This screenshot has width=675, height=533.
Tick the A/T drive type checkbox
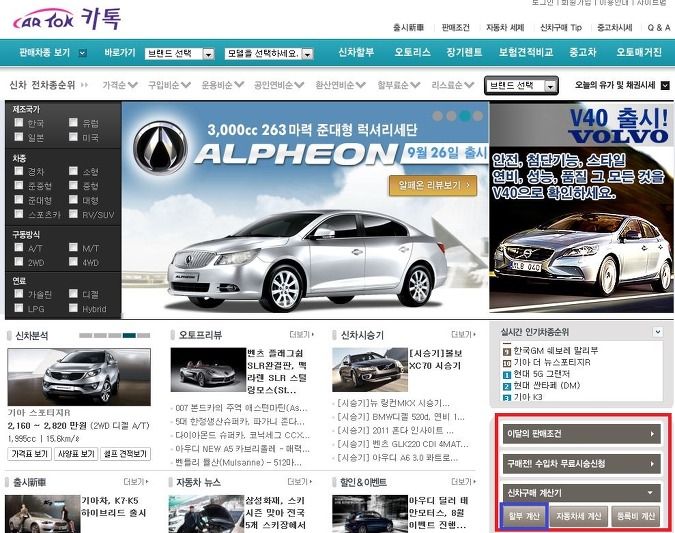(19, 247)
